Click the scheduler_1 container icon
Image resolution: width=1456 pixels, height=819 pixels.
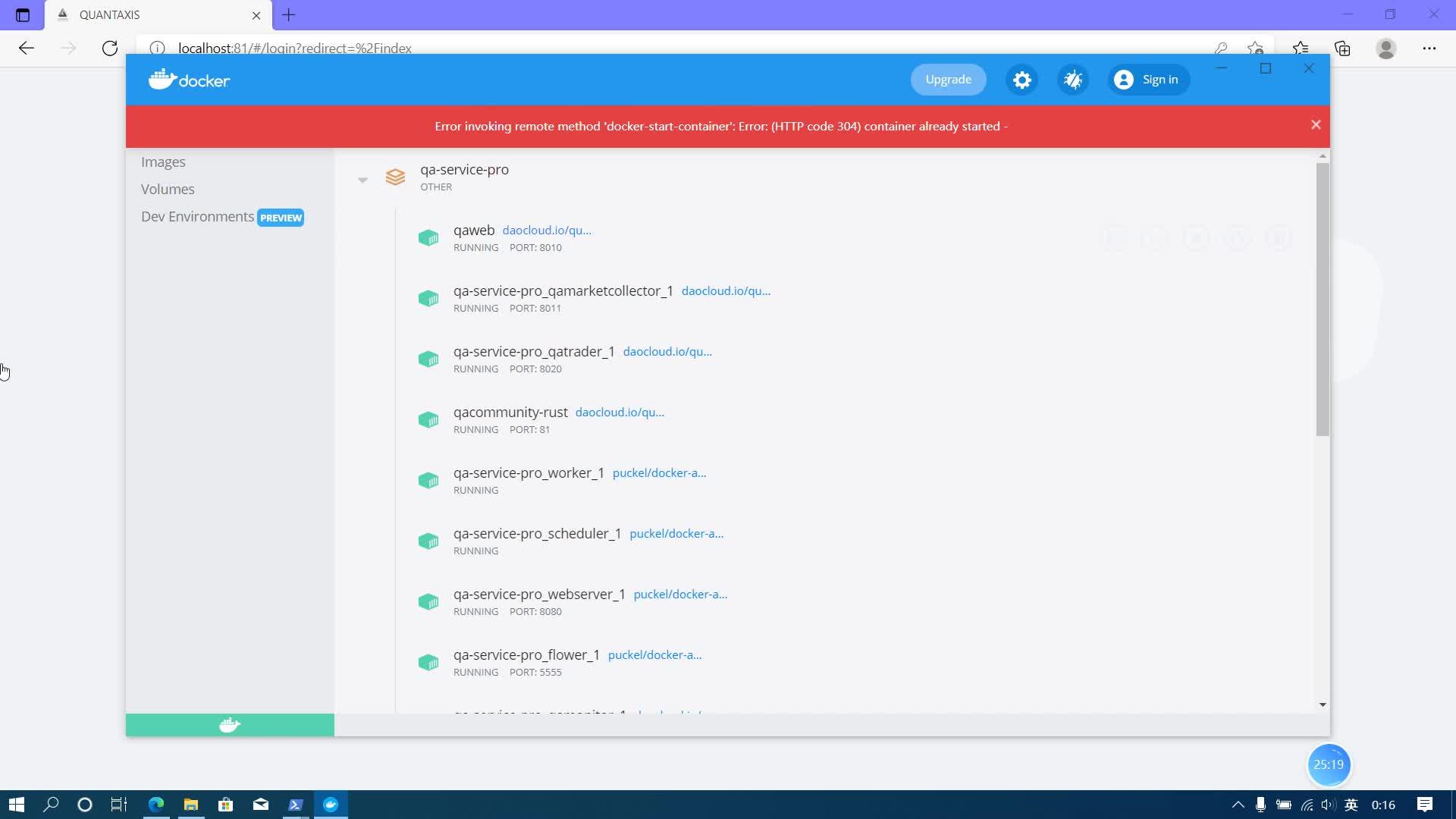(x=428, y=541)
